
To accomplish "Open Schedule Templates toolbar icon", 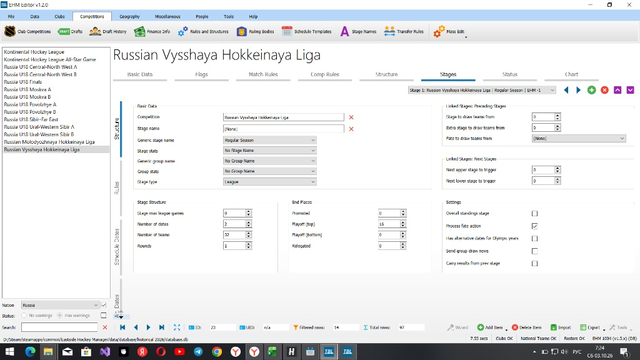I will click(287, 31).
